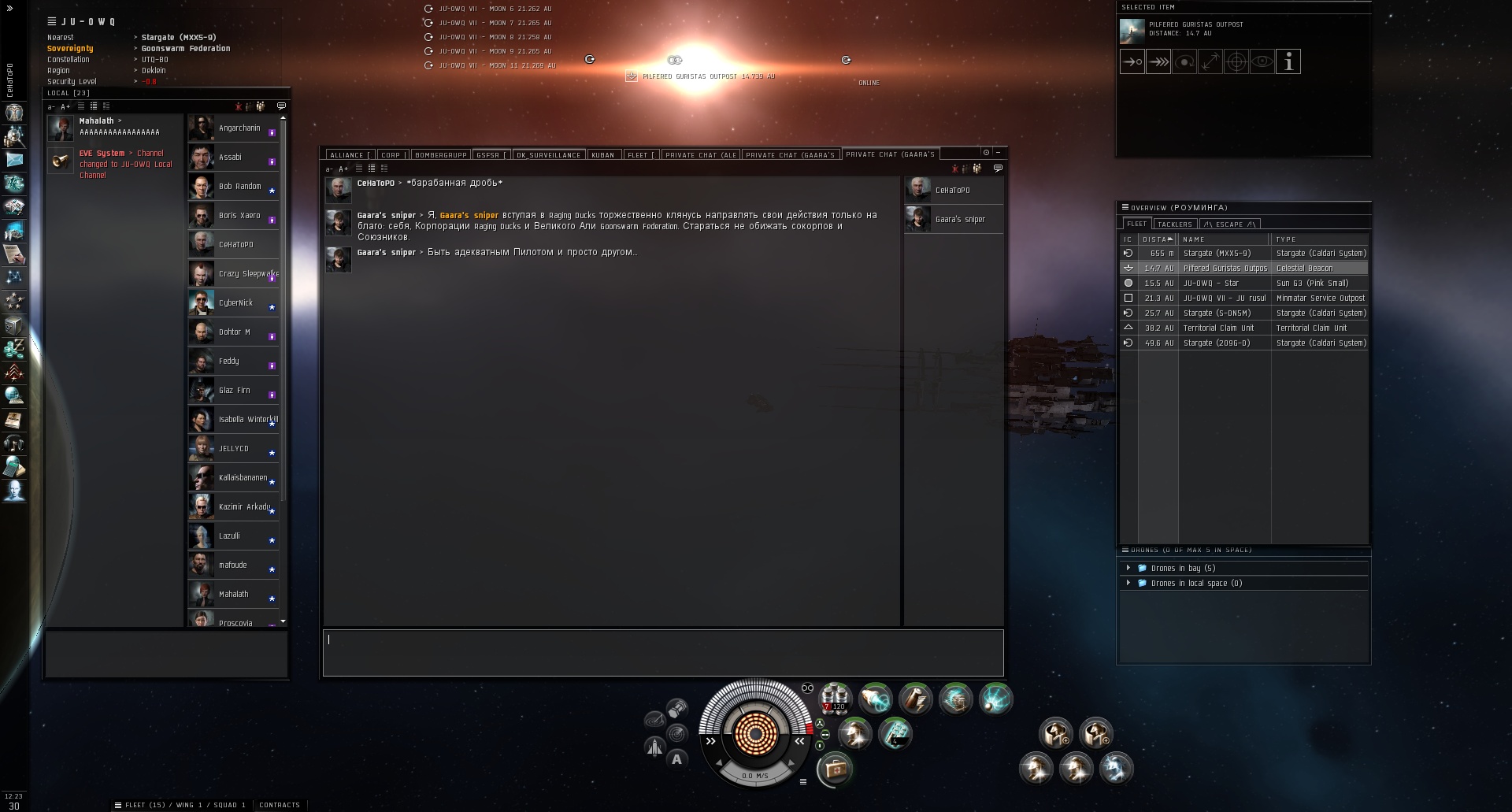
Task: Click the red X icon in the Local chat toolbar
Action: (x=239, y=106)
